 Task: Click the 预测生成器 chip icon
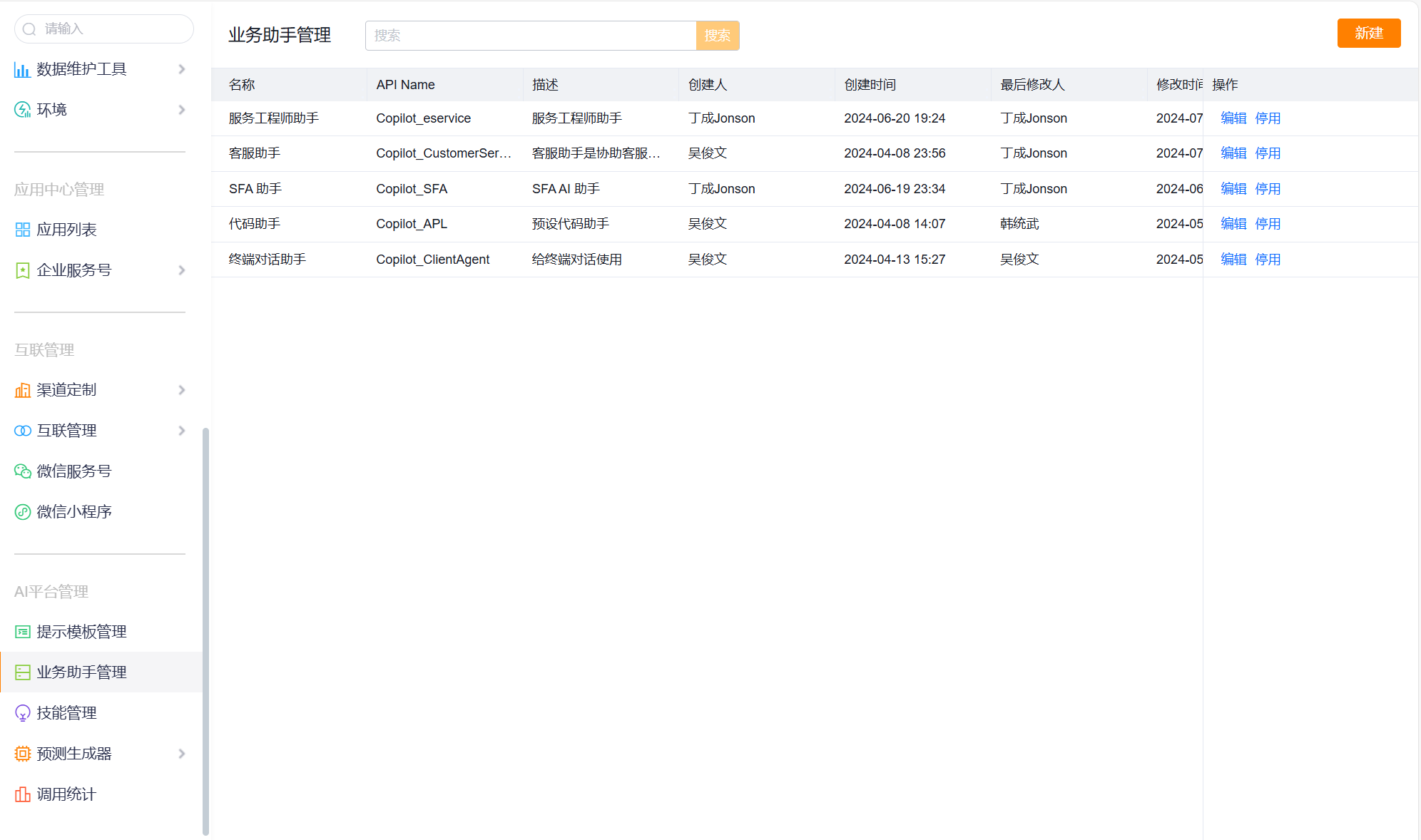22,754
